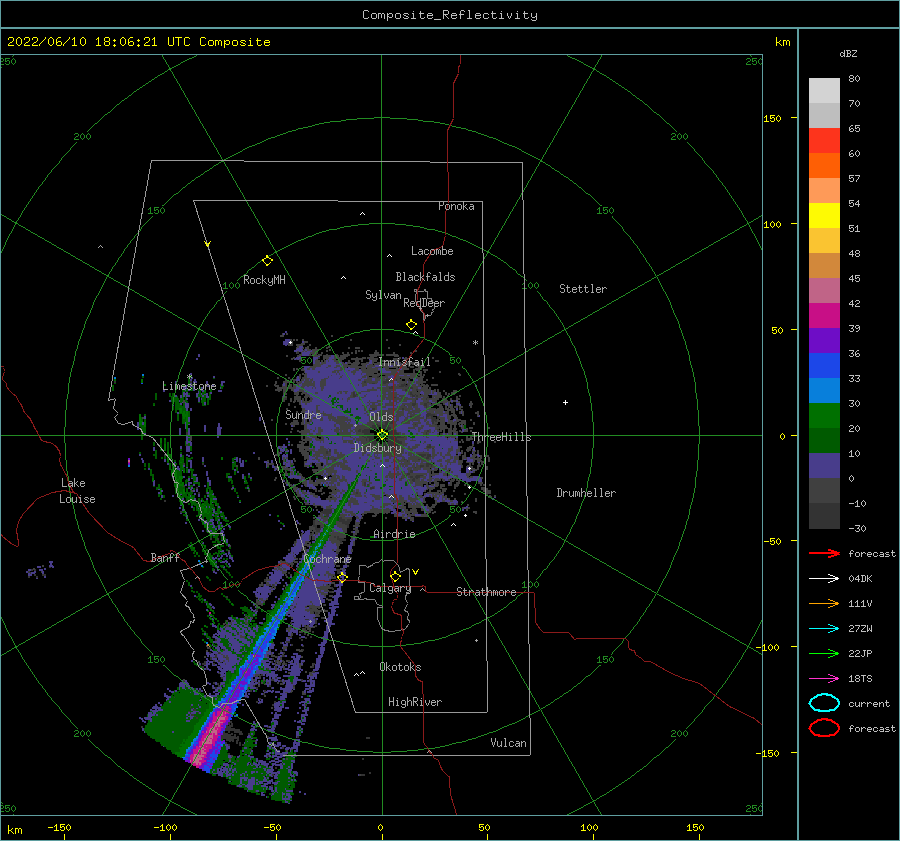900x841 pixels.
Task: Click the yellow diamond marker near RockyMH
Action: [267, 261]
